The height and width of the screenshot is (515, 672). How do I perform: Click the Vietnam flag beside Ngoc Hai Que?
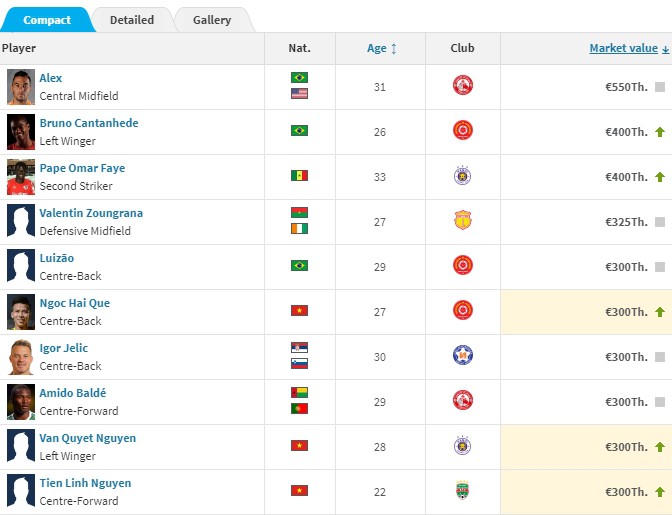click(299, 311)
